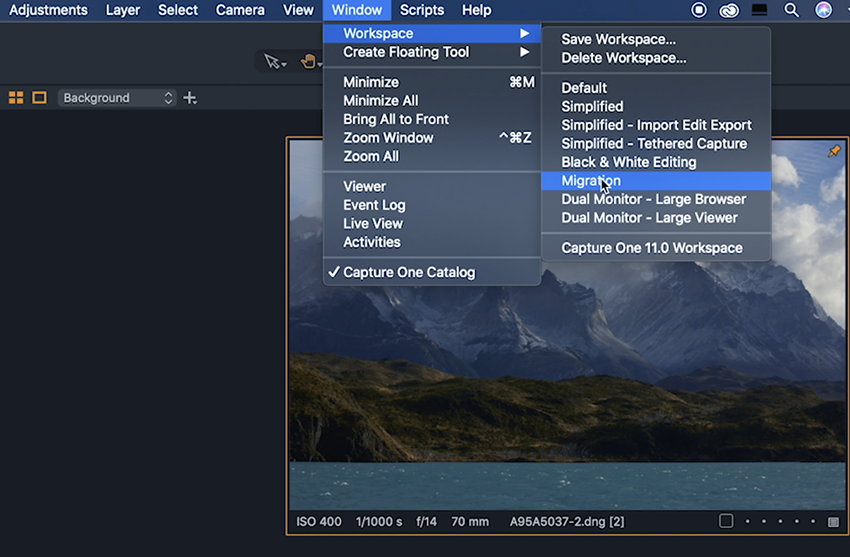
Task: Open the Workspace submenu
Action: 432,34
